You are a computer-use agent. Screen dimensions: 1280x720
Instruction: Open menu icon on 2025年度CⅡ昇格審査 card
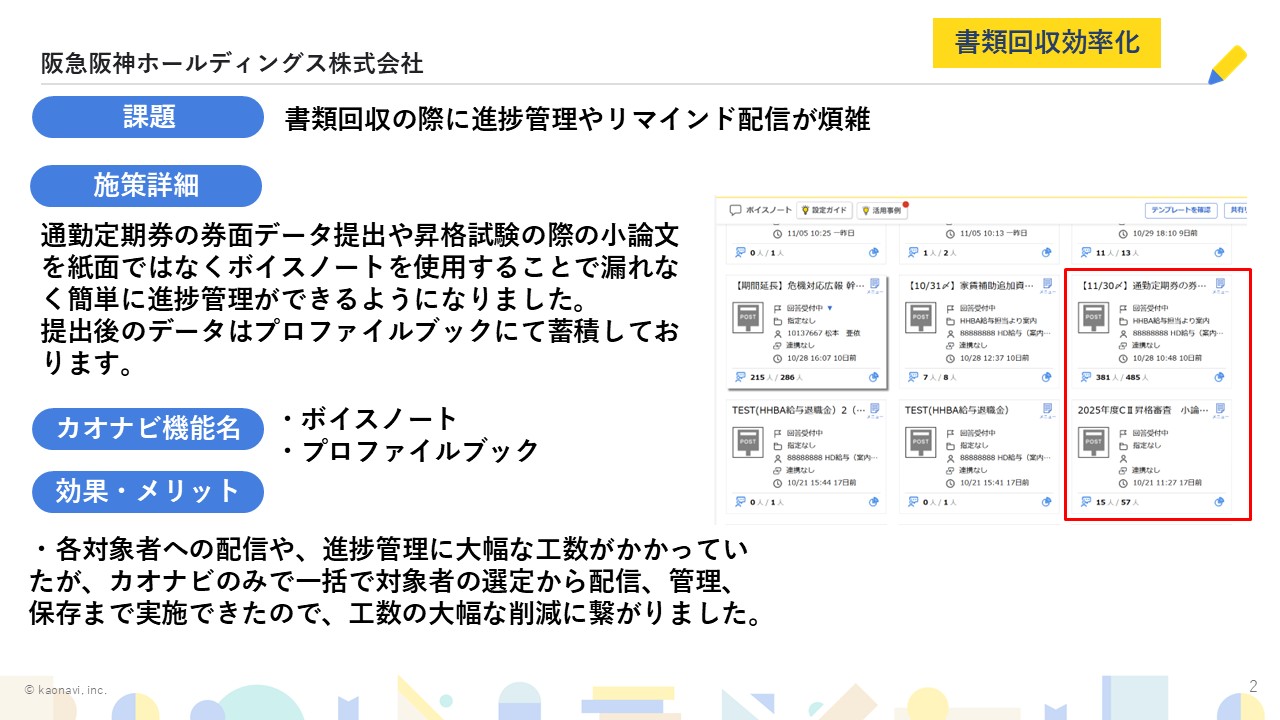[x=1219, y=410]
